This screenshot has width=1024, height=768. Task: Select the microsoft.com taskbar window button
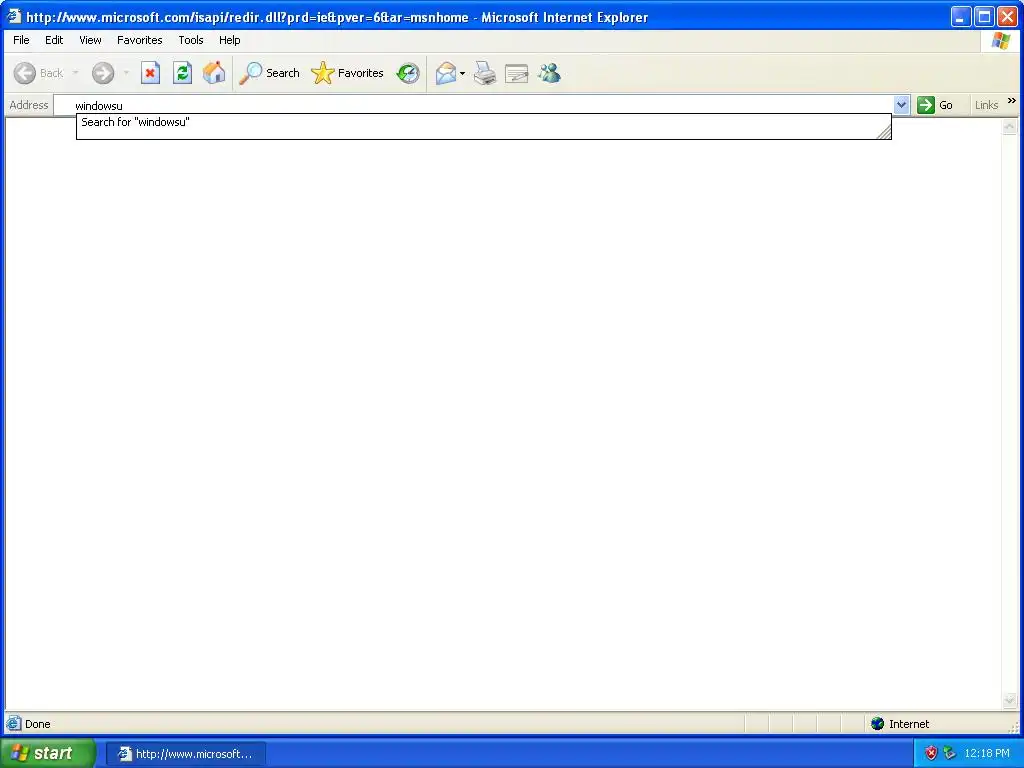tap(186, 754)
